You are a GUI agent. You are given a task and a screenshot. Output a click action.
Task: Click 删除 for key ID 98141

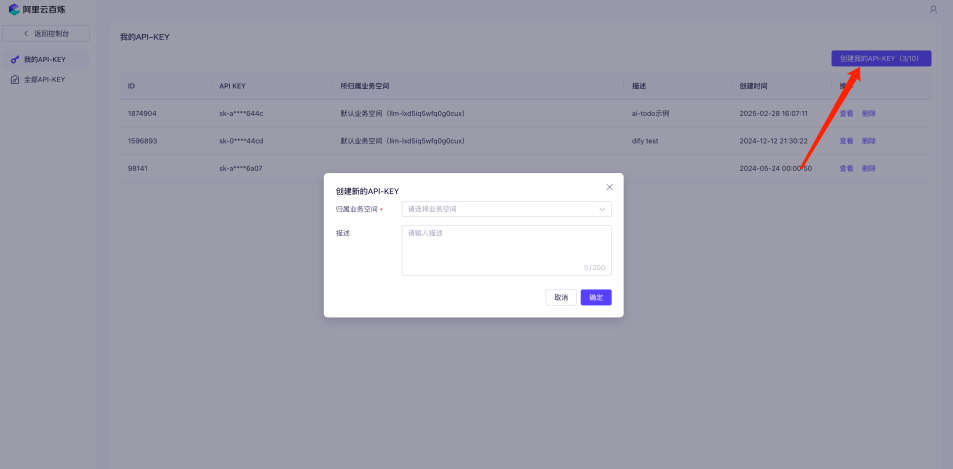[x=868, y=168]
